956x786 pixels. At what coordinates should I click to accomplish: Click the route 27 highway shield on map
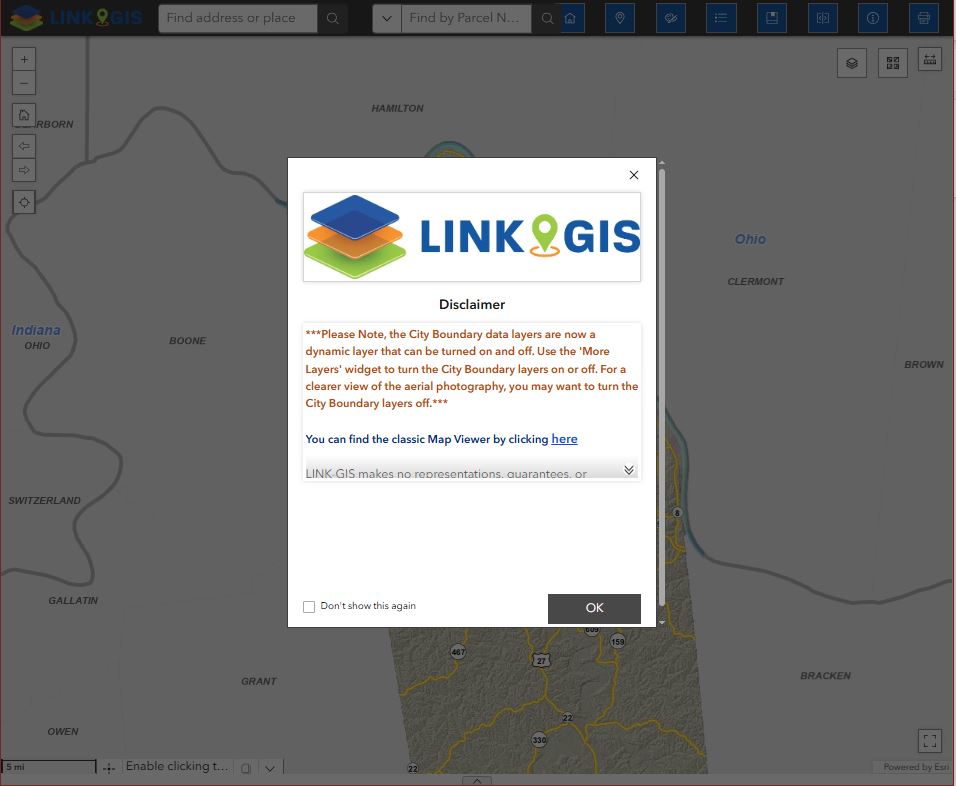541,660
